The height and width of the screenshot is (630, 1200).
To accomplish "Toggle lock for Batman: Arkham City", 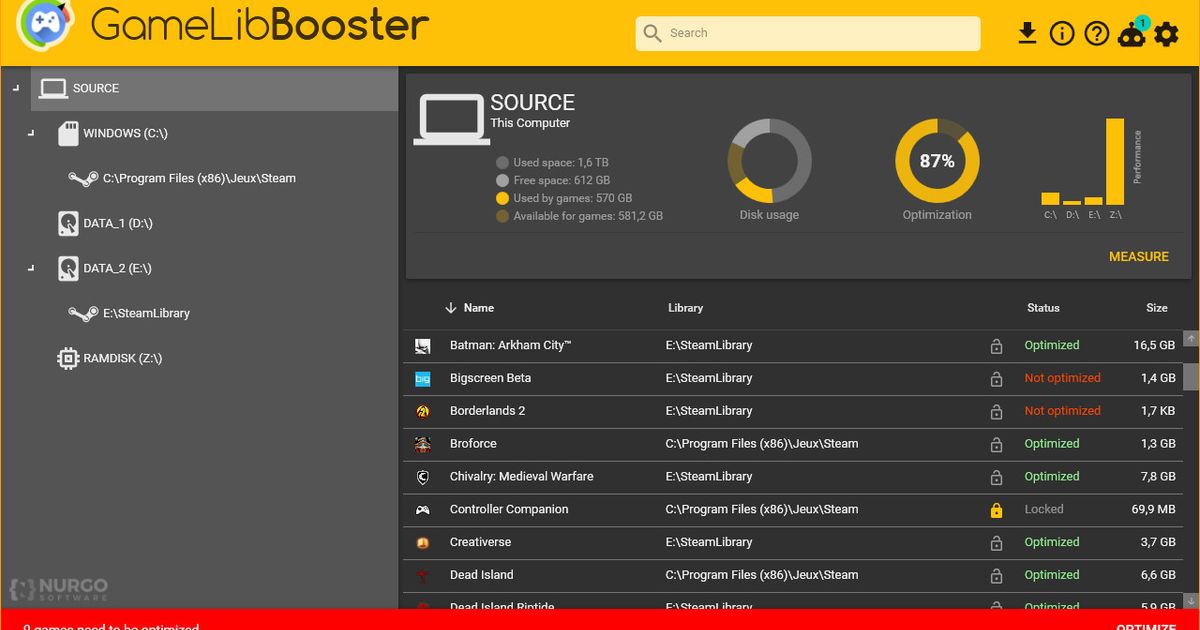I will (x=996, y=346).
